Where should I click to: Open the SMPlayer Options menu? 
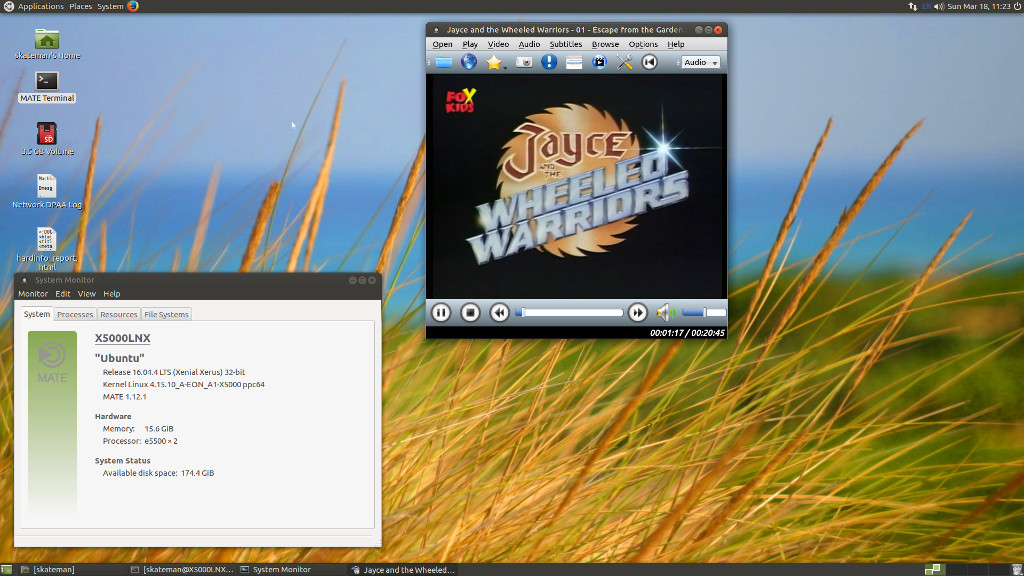643,44
